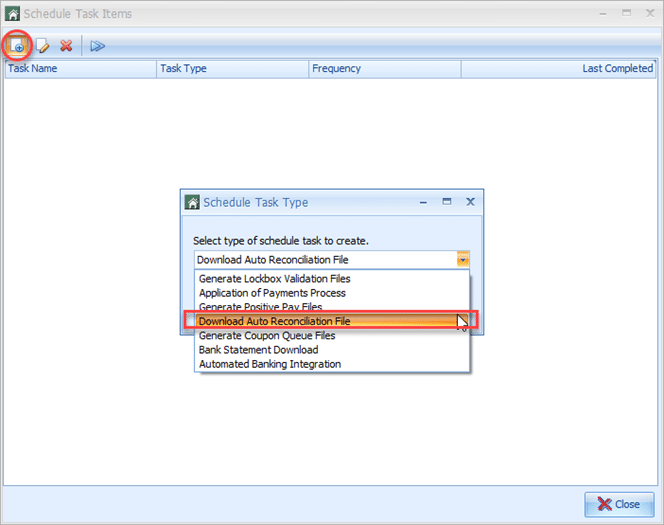Choose Application of Payments Process option
This screenshot has width=664, height=525.
[332, 293]
